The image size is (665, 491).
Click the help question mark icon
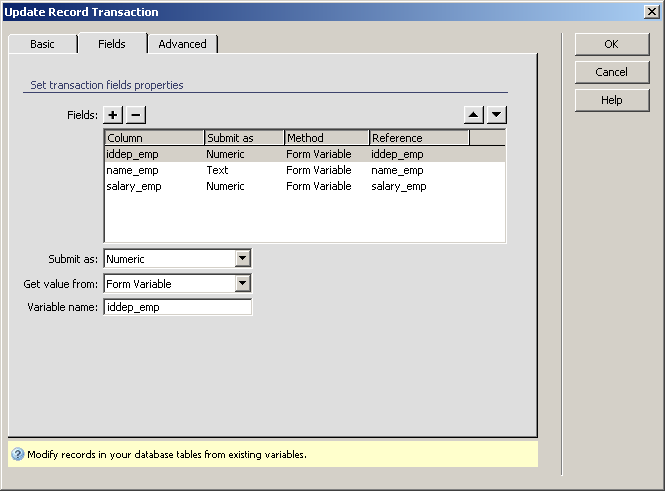pyautogui.click(x=17, y=454)
